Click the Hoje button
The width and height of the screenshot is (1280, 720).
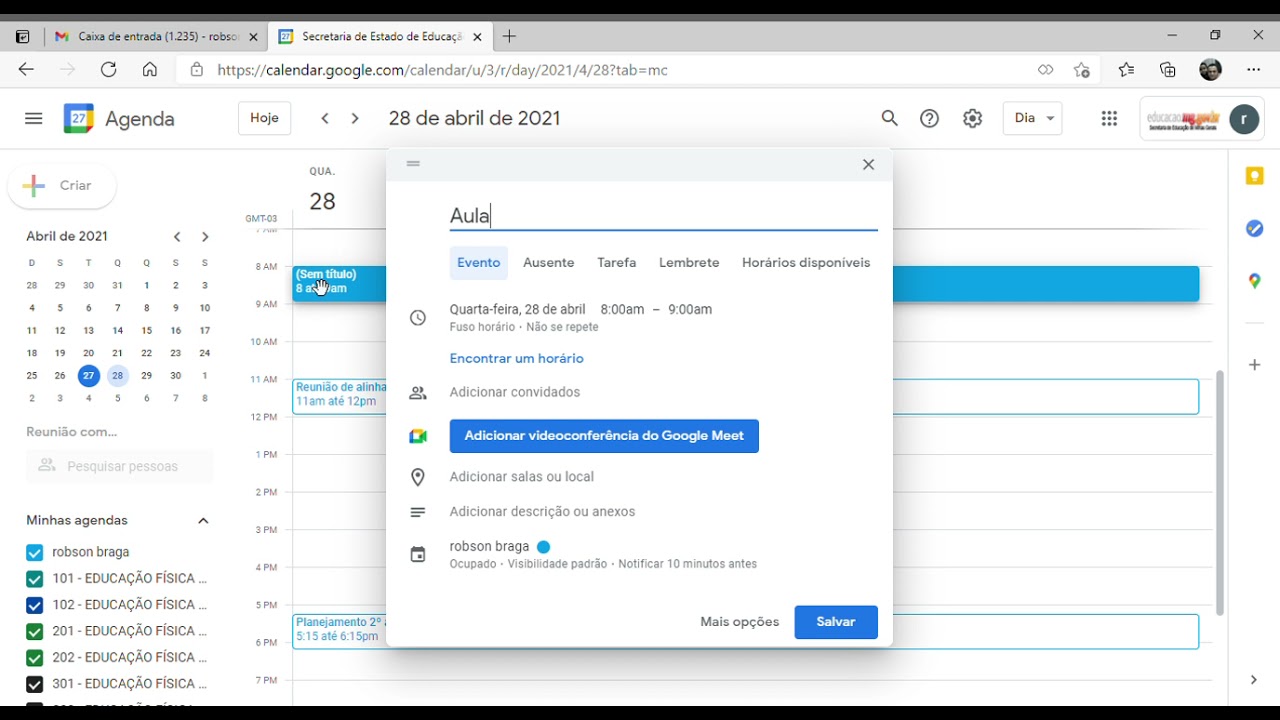(x=265, y=118)
